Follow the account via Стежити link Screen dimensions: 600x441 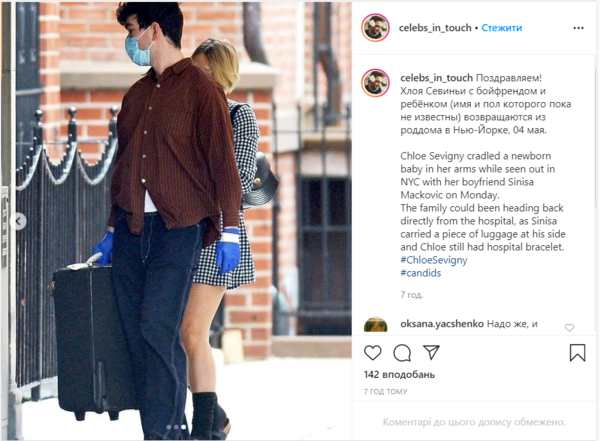click(x=502, y=28)
